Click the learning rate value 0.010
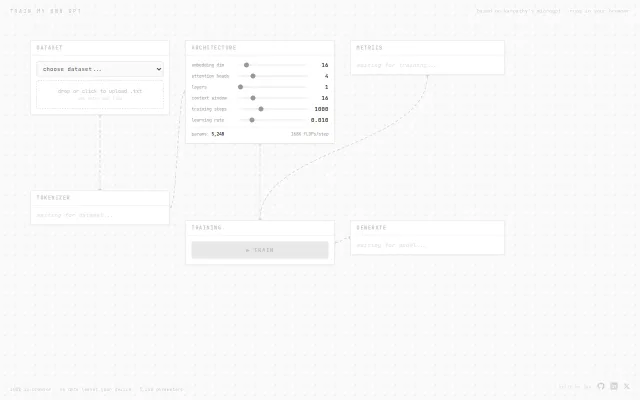This screenshot has height=400, width=640. 319,120
